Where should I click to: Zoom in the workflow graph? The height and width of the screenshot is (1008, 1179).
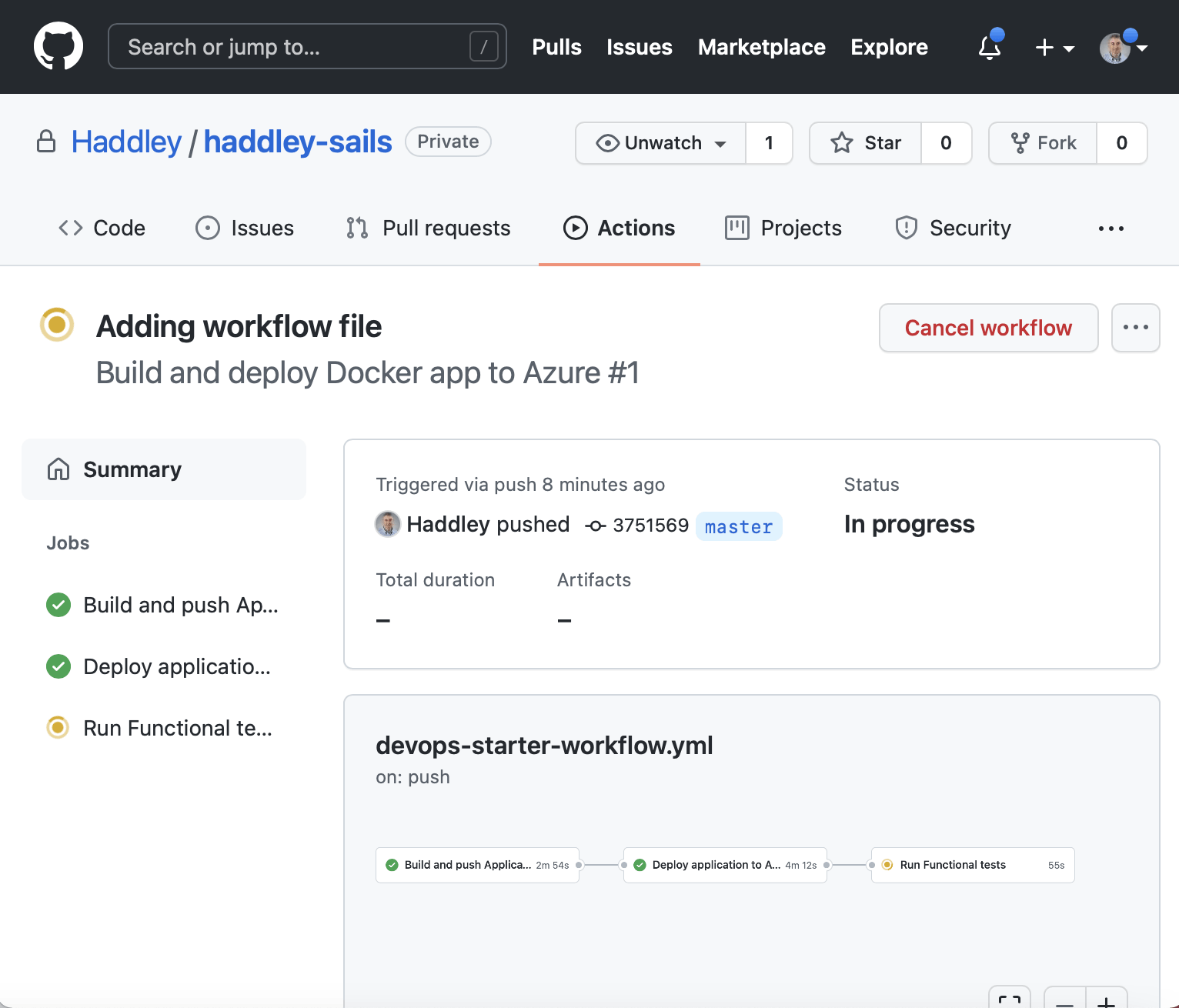click(1106, 1000)
